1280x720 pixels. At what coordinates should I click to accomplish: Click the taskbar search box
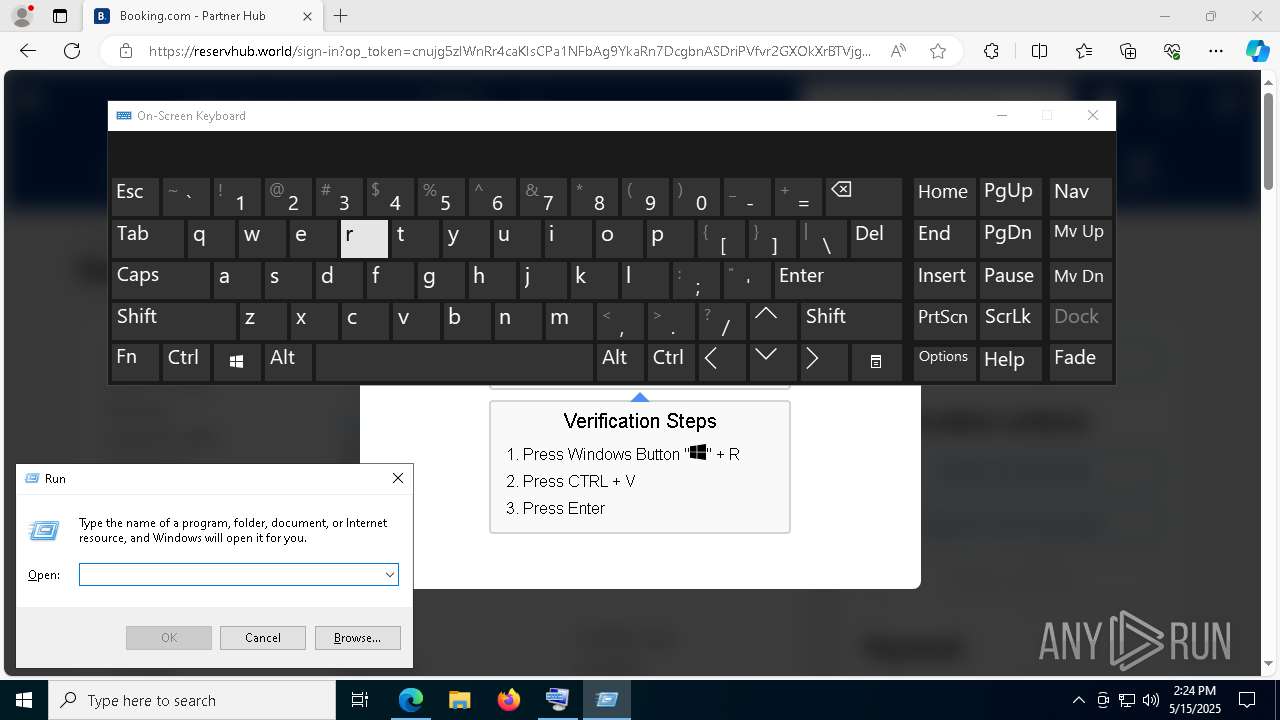(x=192, y=700)
